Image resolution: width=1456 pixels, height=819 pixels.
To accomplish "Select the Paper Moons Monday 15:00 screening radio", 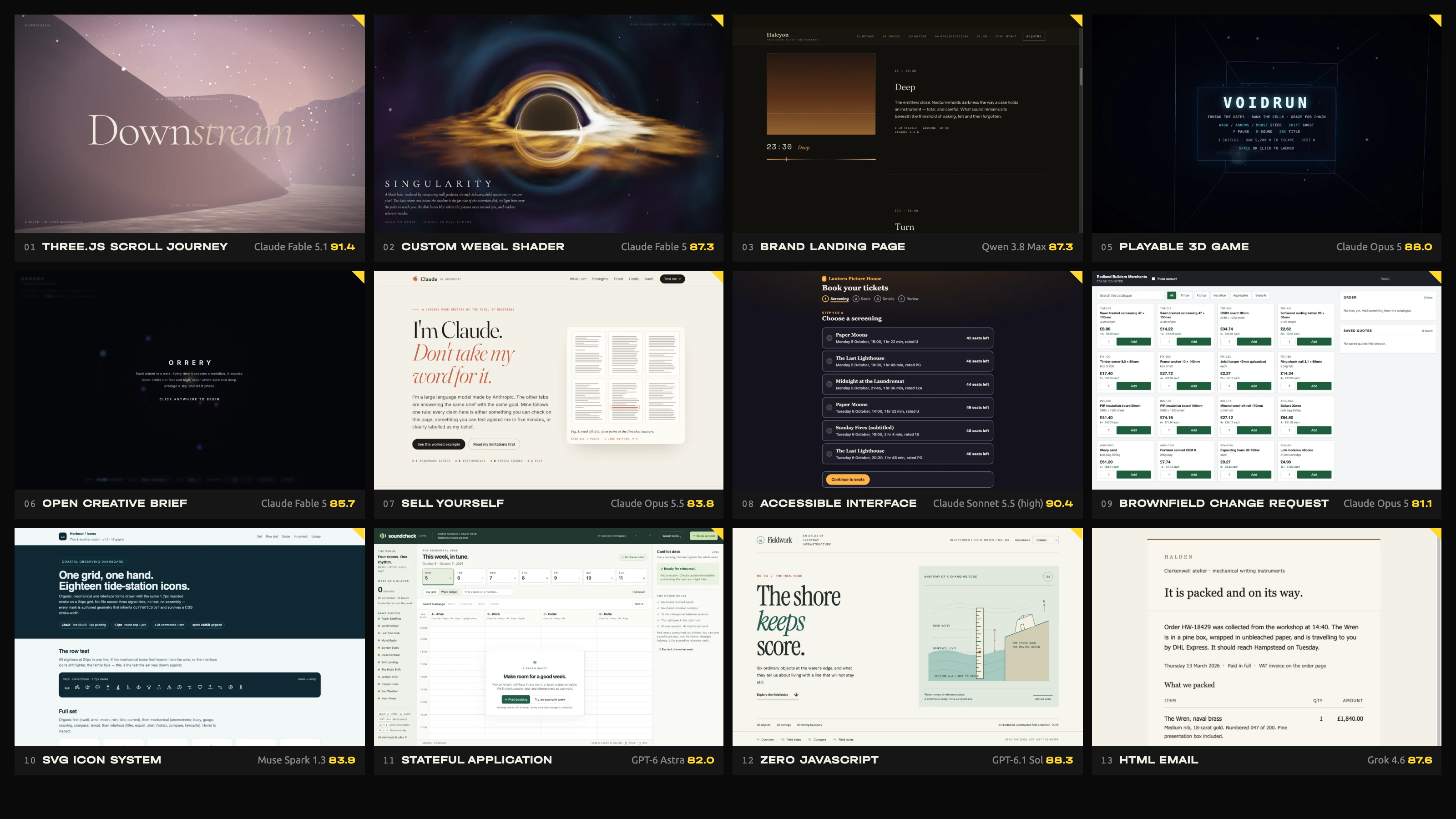I will click(829, 338).
